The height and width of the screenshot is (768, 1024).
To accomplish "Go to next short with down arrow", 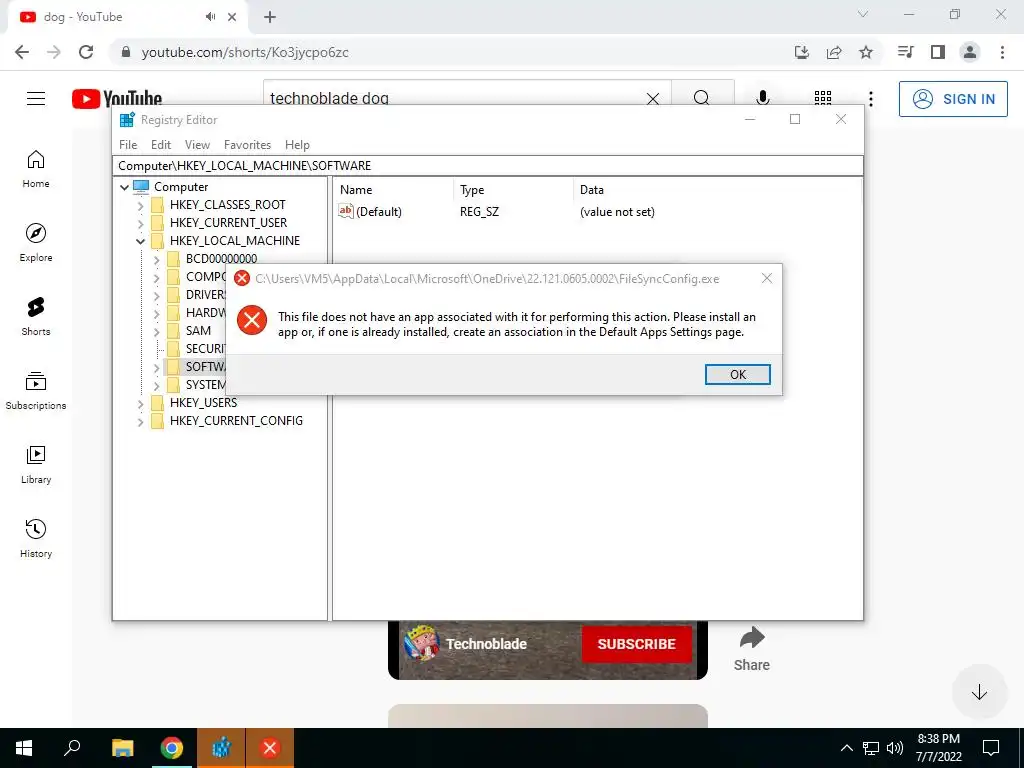I will coord(979,692).
